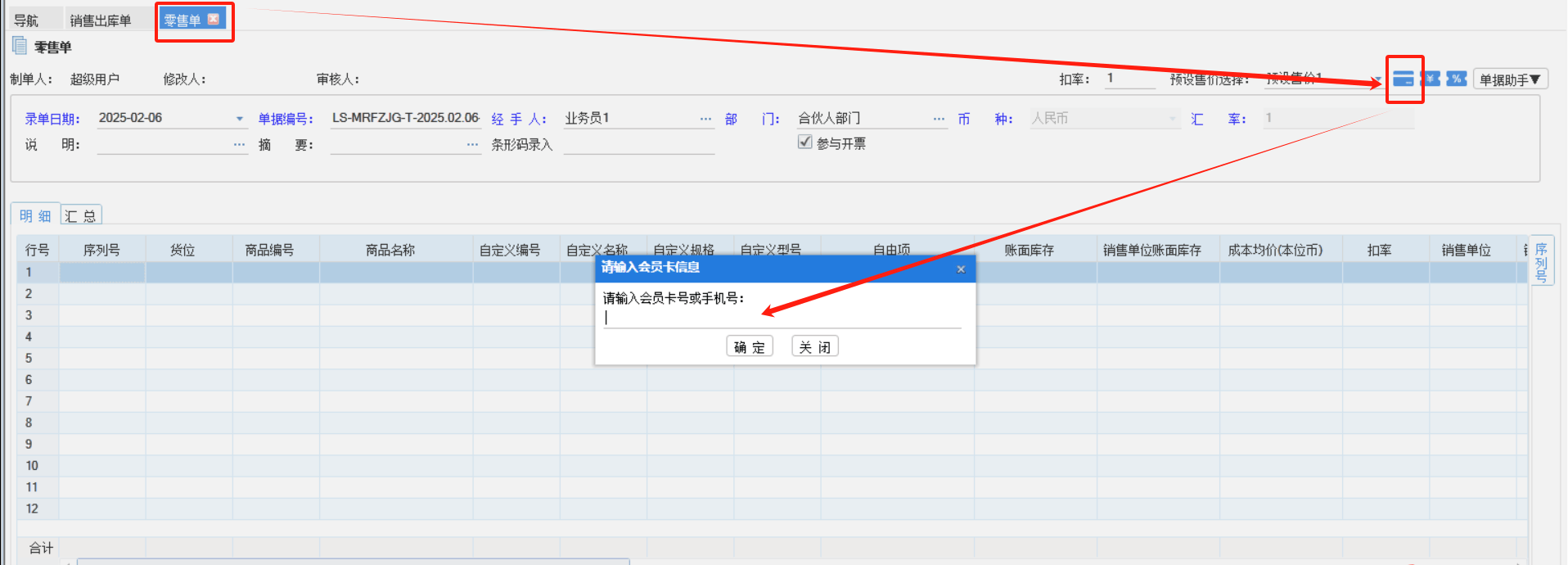Viewport: 1568px width, 565px height.
Task: Close the 零售单 tab with its X icon
Action: pos(214,19)
